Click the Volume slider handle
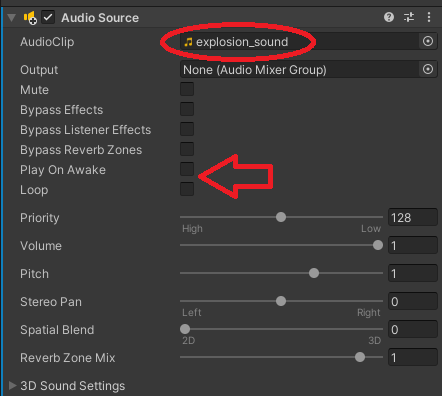The height and width of the screenshot is (396, 442). tap(378, 245)
